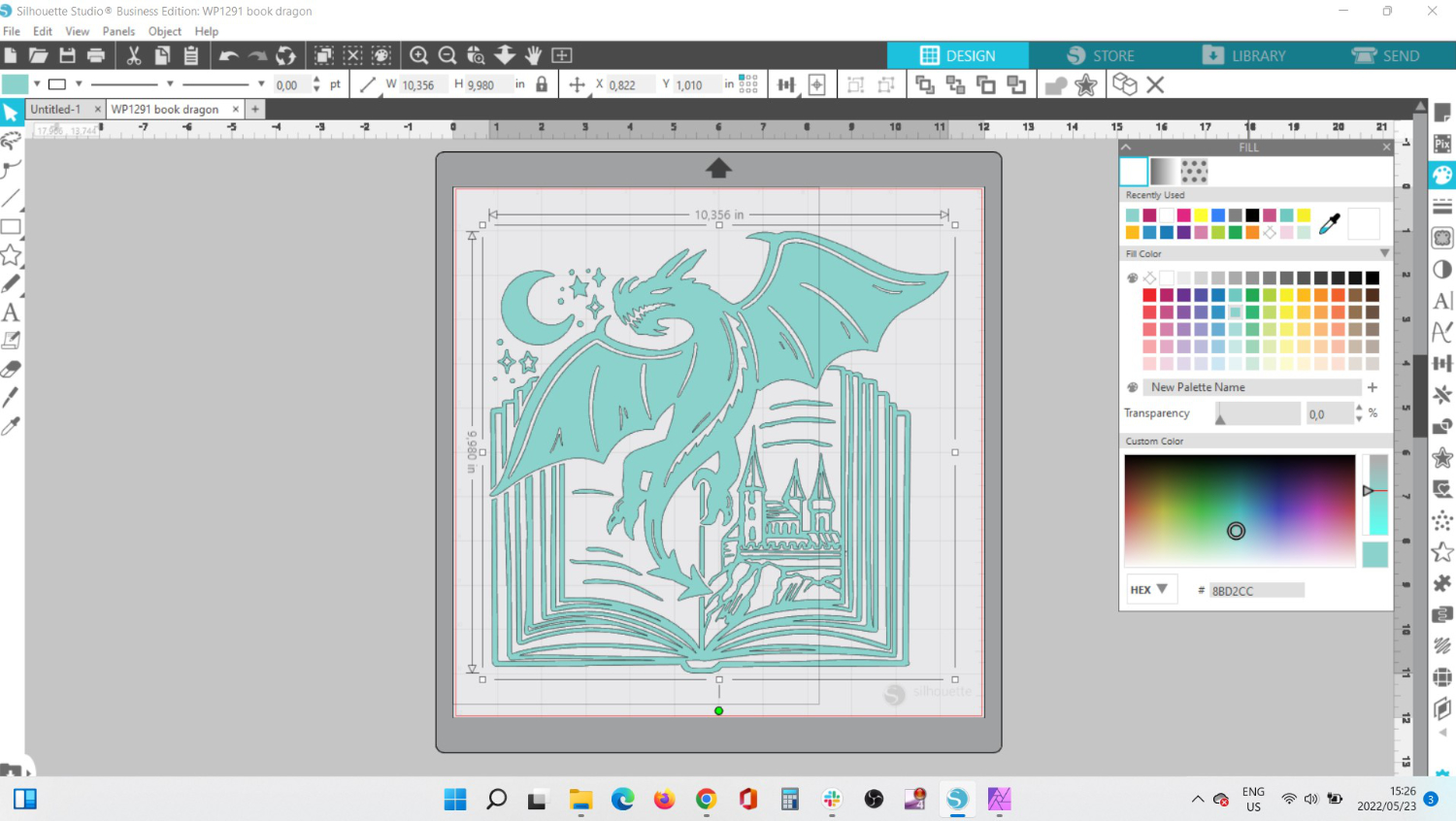1456x821 pixels.
Task: Select the solid fill type
Action: pyautogui.click(x=1133, y=172)
